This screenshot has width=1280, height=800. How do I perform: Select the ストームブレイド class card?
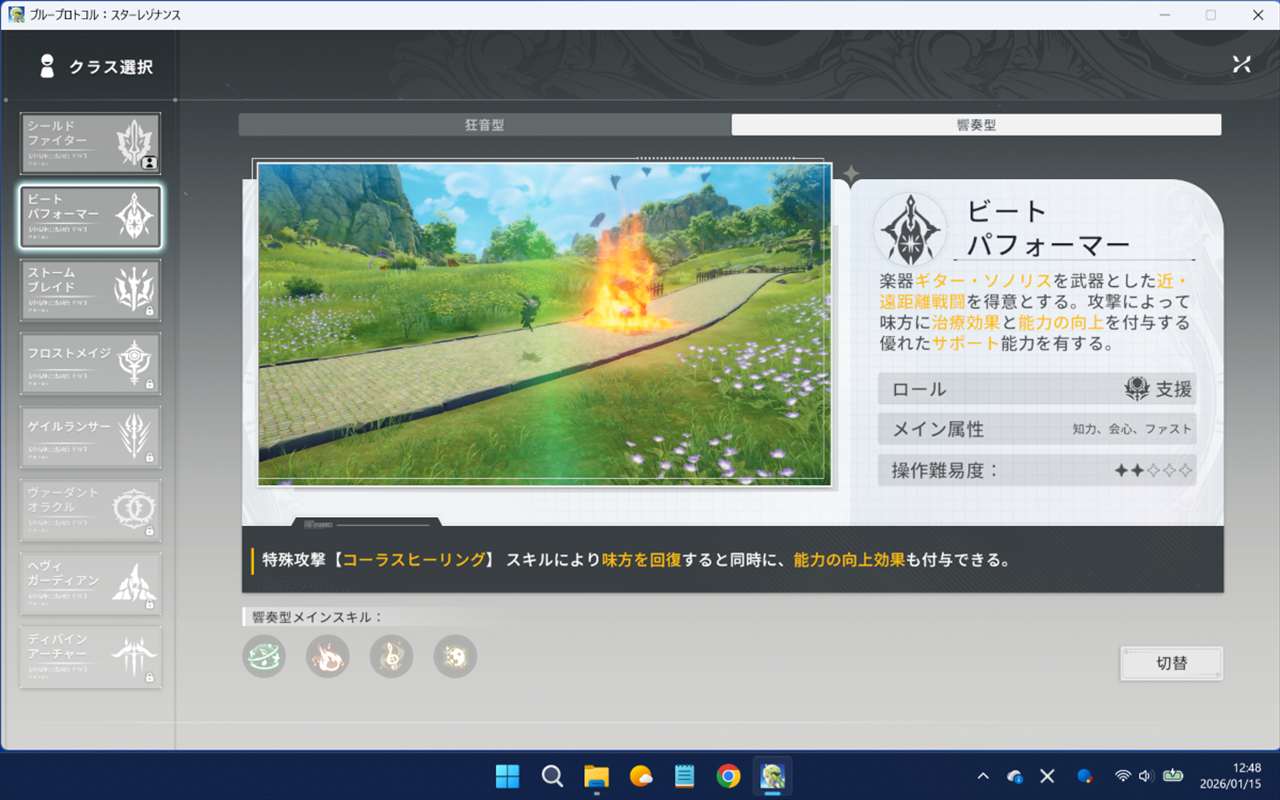(x=90, y=290)
